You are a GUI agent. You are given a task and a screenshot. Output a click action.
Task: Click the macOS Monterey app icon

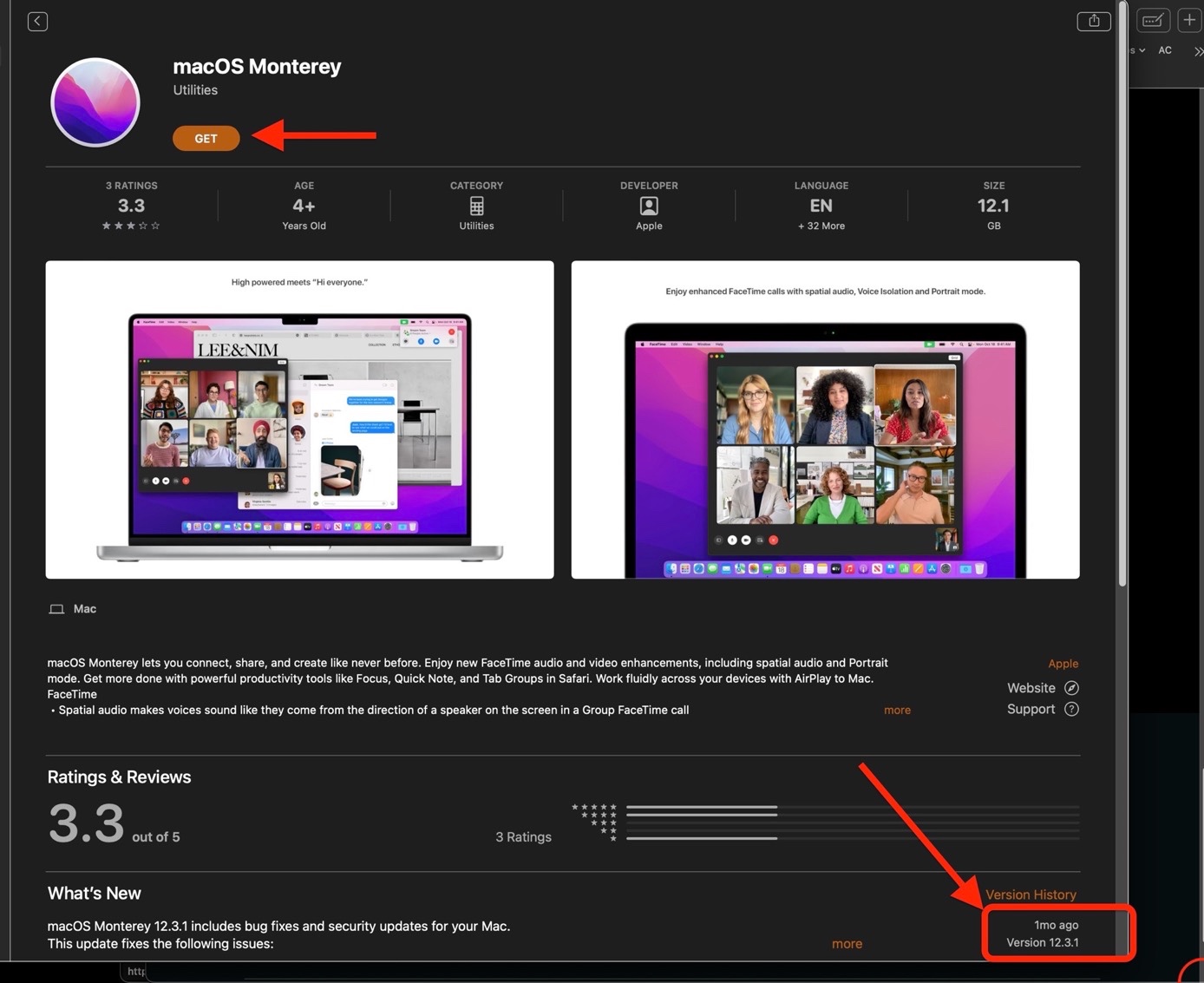coord(95,102)
